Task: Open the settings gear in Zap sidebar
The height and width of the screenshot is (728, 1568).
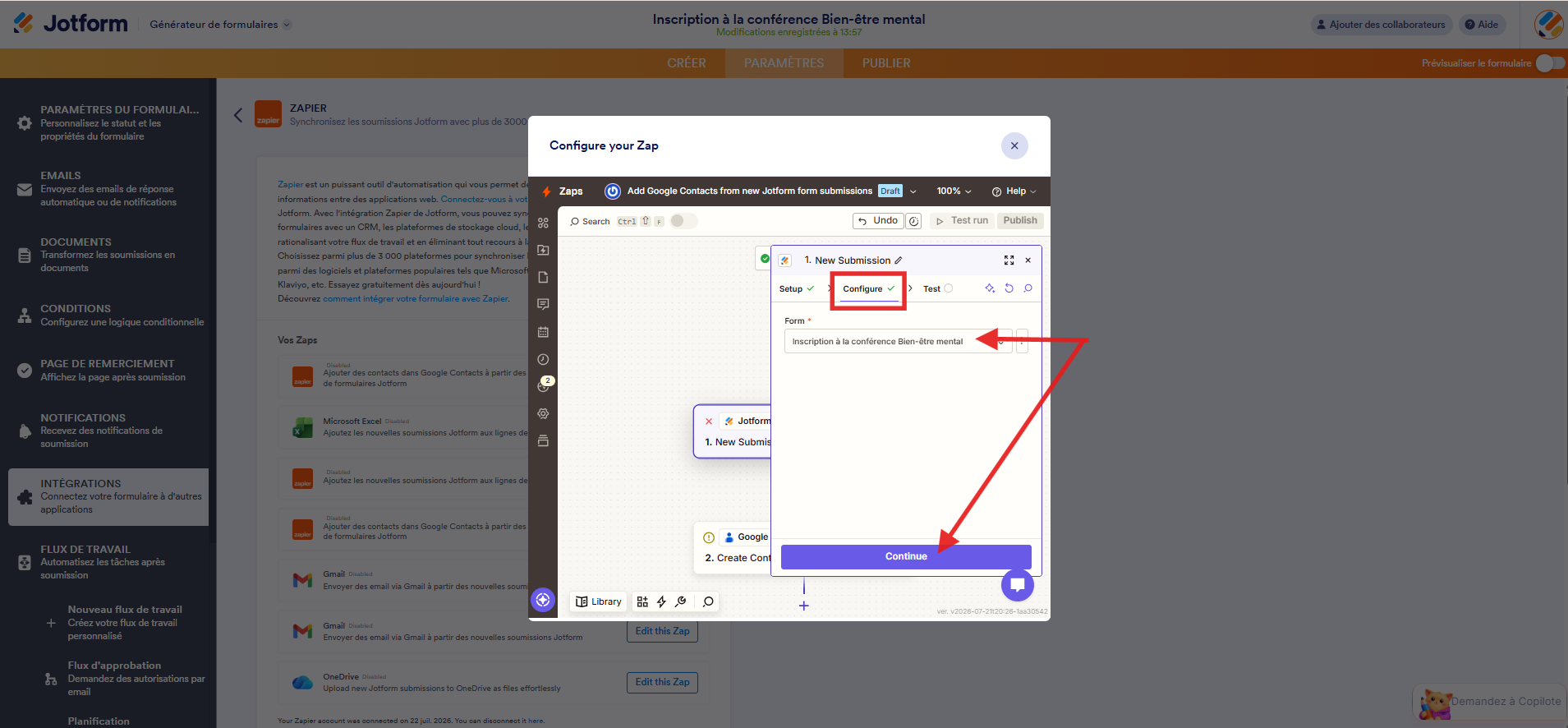Action: 543,414
